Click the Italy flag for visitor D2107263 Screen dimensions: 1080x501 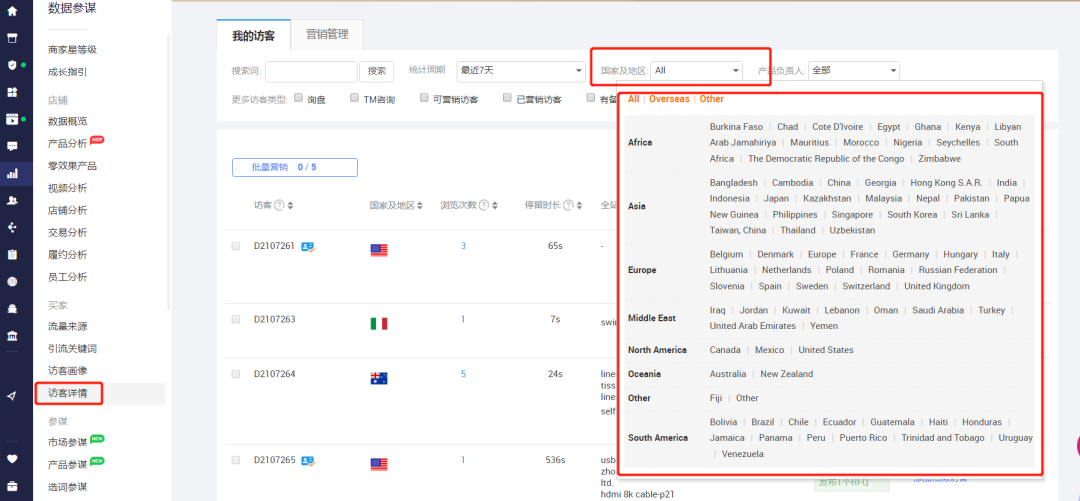coord(379,323)
